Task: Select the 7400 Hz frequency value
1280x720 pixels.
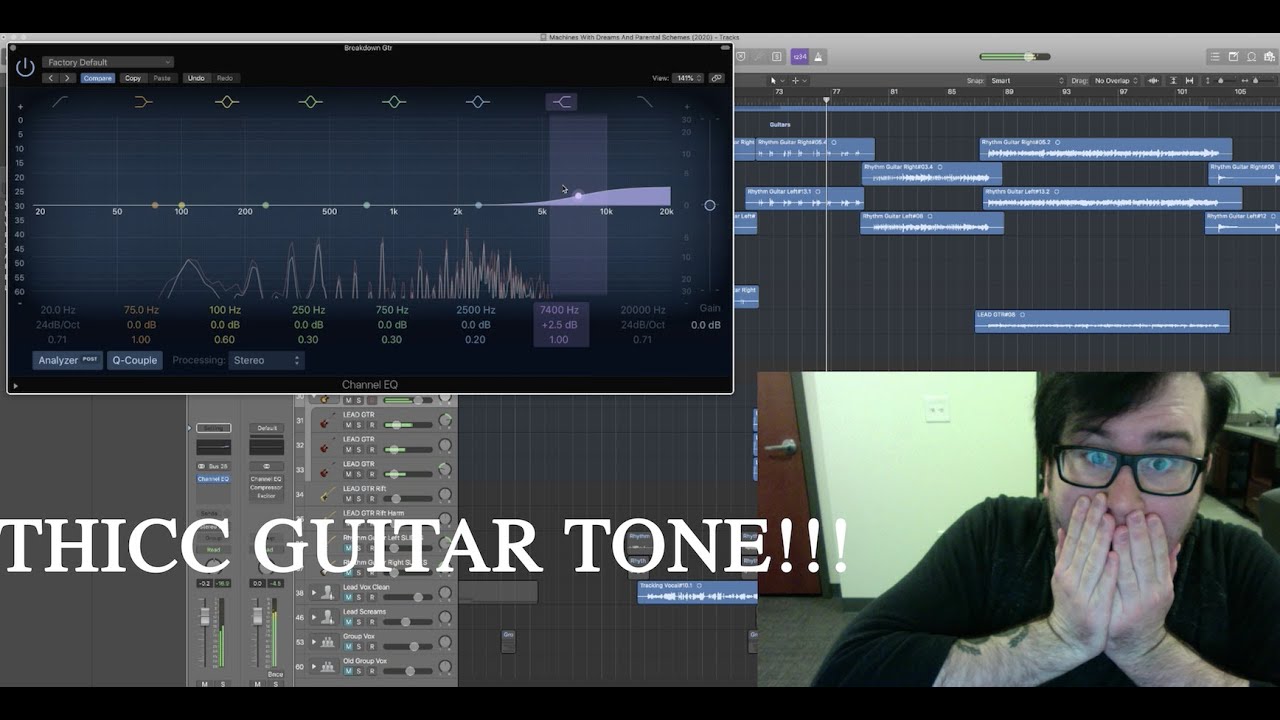Action: pos(559,310)
